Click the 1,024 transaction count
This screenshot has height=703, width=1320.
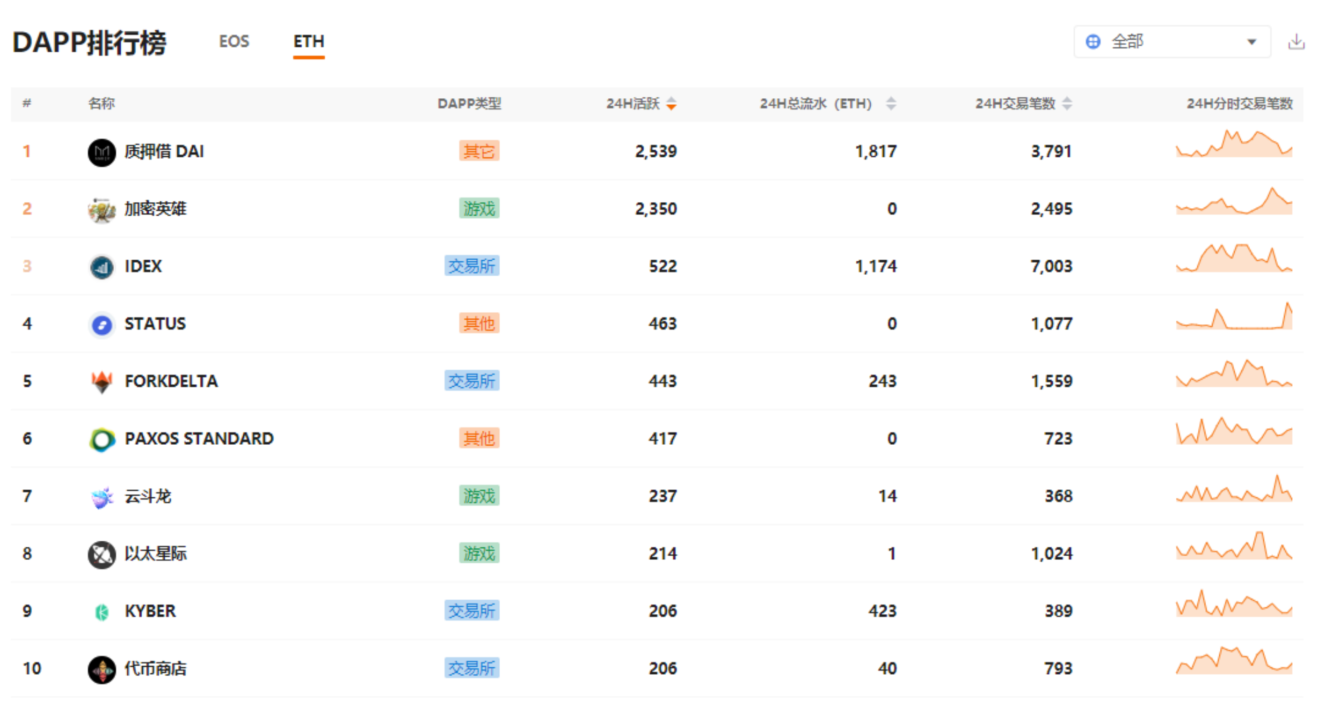point(1052,554)
